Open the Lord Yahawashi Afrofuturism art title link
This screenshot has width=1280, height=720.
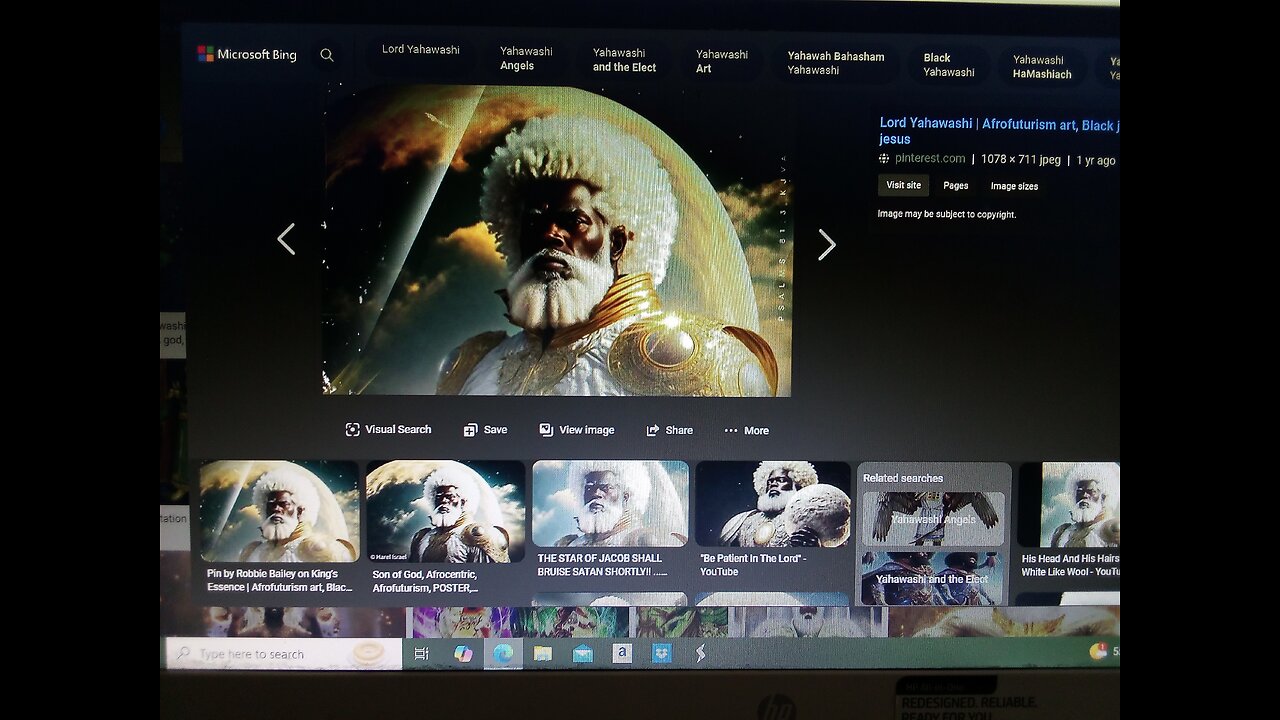999,131
